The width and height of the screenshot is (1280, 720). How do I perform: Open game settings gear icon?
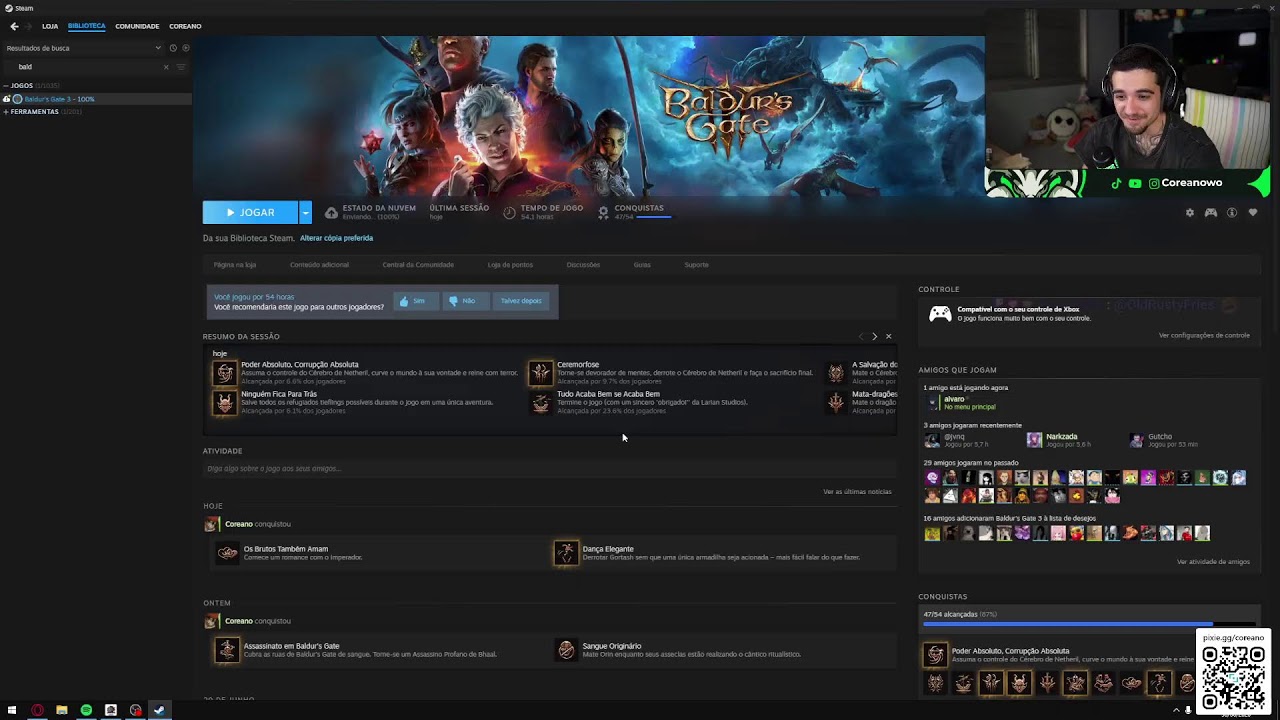pyautogui.click(x=1190, y=213)
